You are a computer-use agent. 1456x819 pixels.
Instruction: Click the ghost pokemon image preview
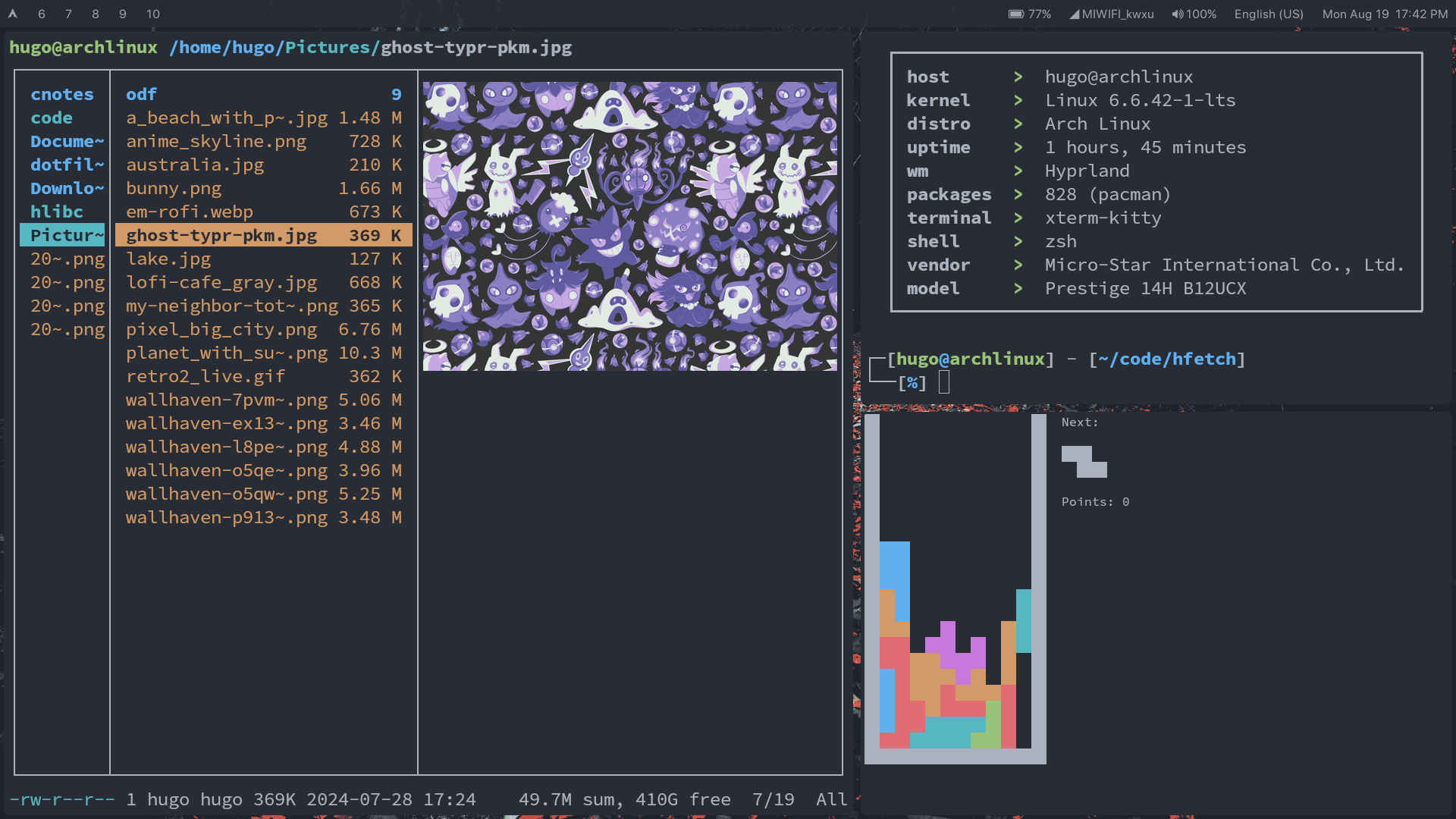pyautogui.click(x=629, y=226)
